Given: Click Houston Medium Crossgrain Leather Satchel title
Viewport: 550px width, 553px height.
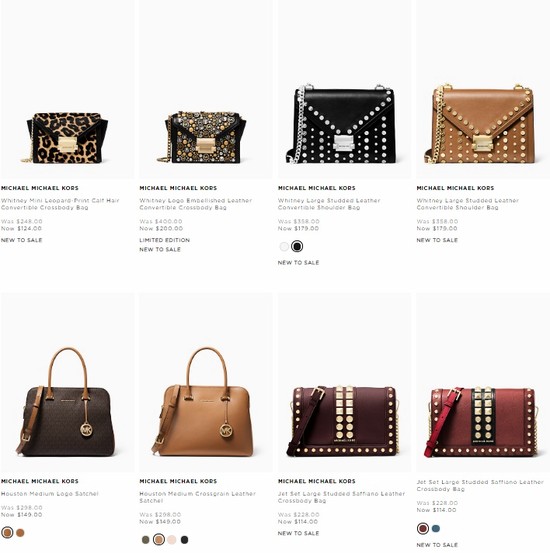Looking at the screenshot, I should [198, 497].
